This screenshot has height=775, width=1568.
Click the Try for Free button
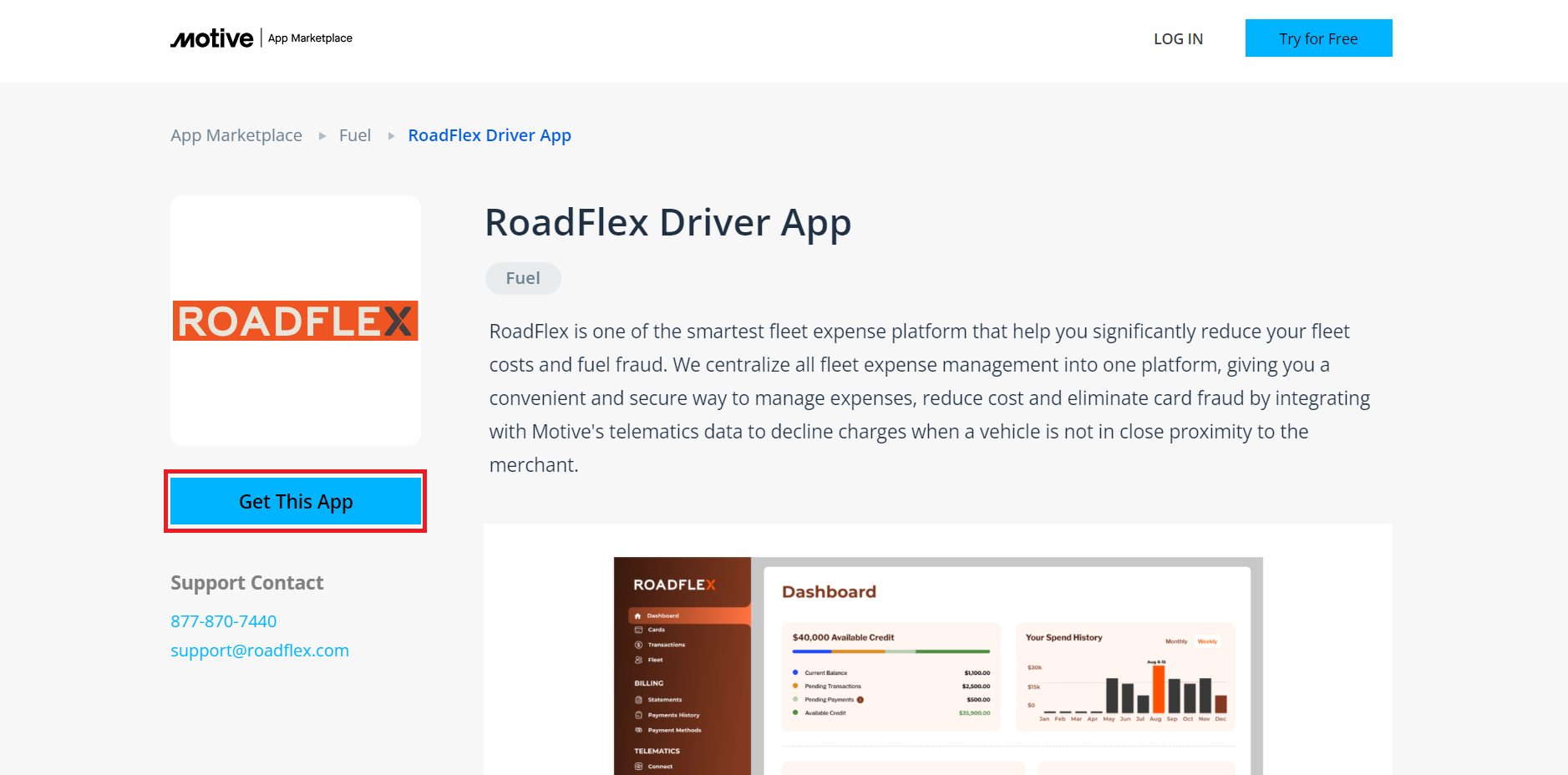1318,38
